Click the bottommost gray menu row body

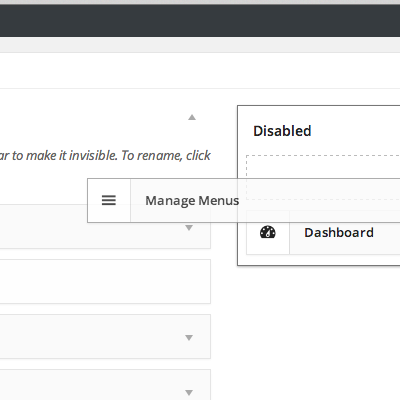coord(93,385)
